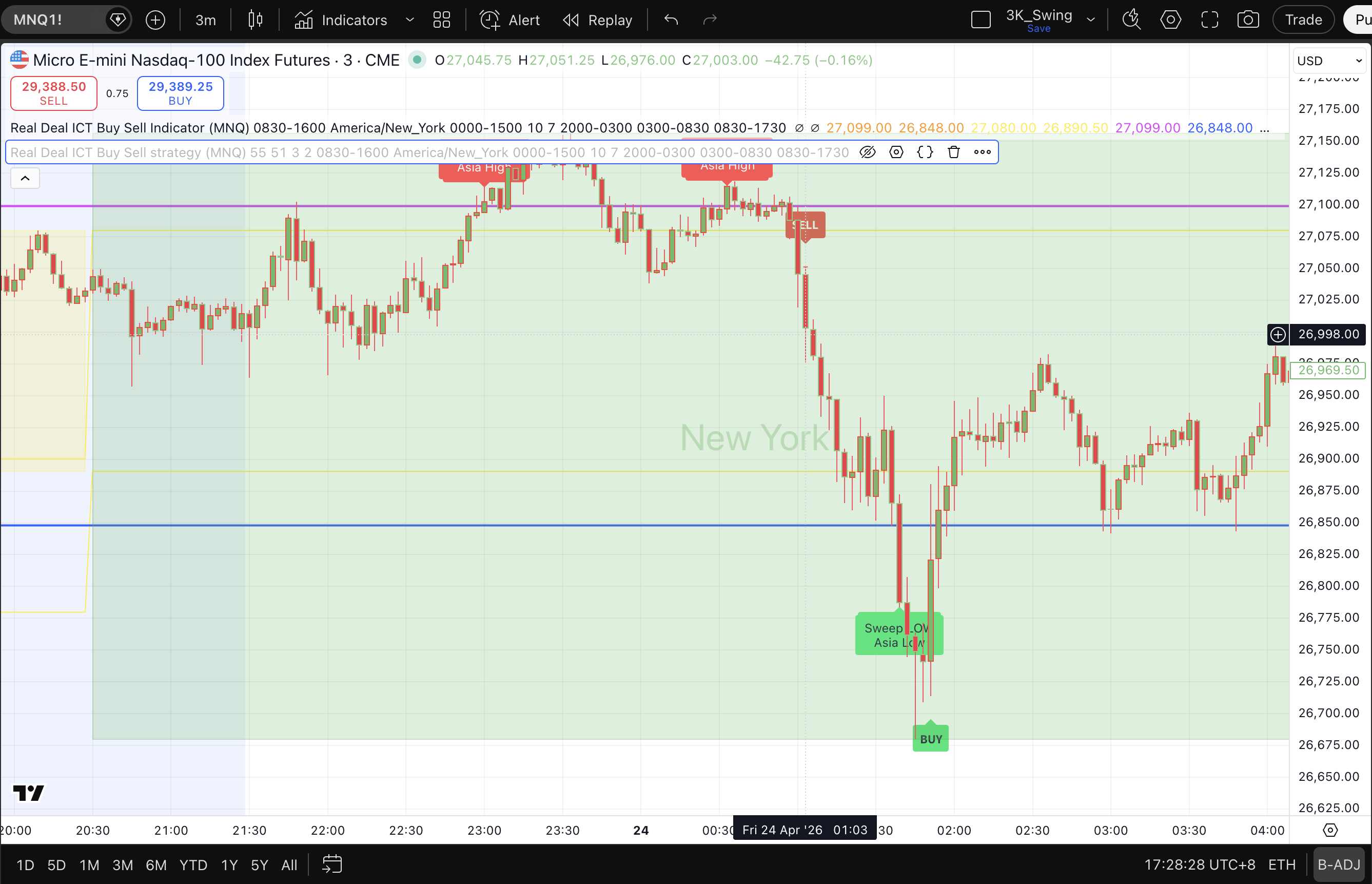Viewport: 1372px width, 884px height.
Task: Expand the 3K_Swing layout dropdown arrow
Action: [1091, 20]
